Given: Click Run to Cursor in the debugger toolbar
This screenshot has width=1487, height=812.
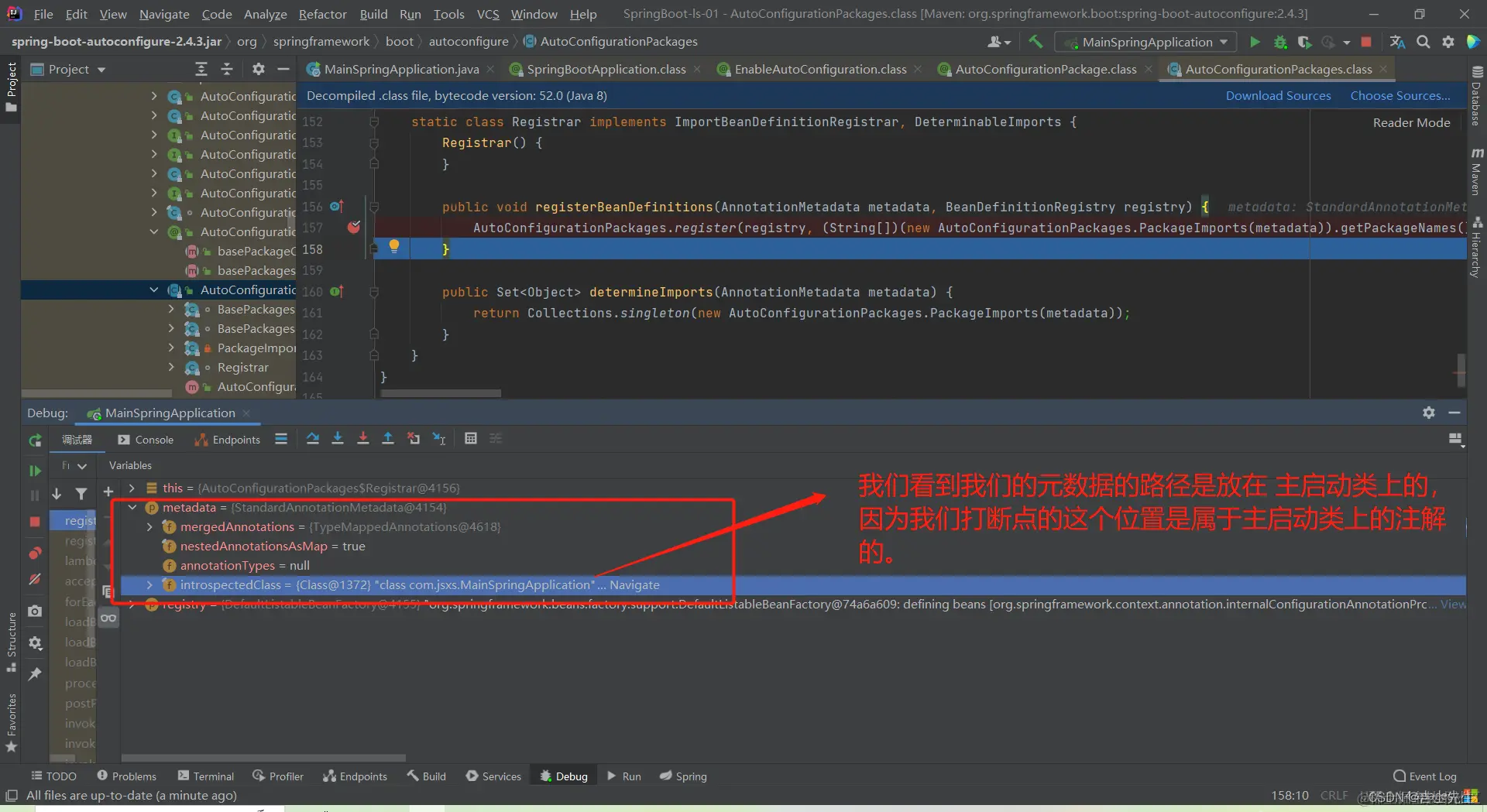Looking at the screenshot, I should point(439,439).
